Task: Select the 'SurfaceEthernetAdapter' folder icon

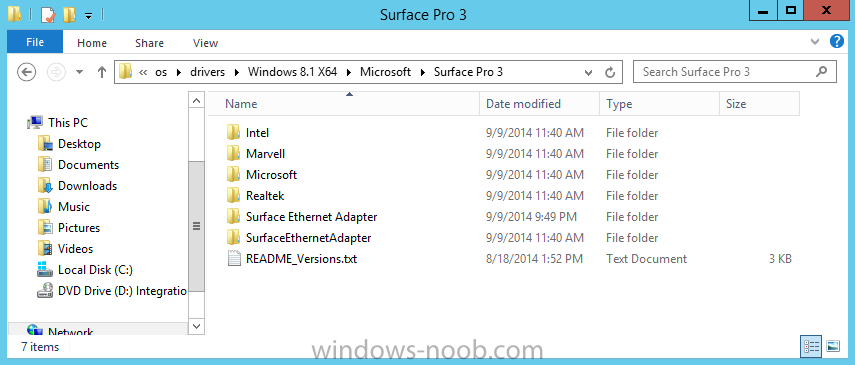Action: [233, 237]
